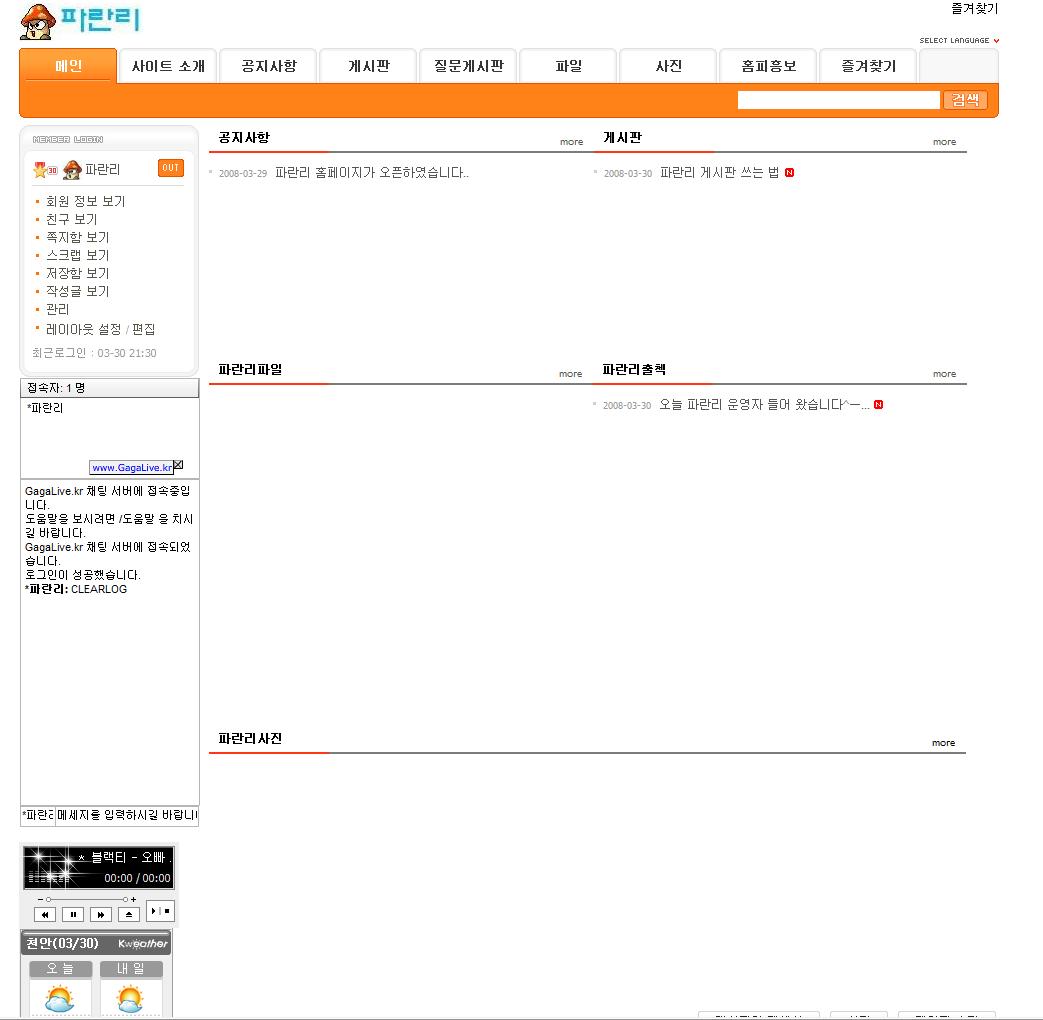Click the 검색 search button
The height and width of the screenshot is (1020, 1043).
[x=964, y=100]
